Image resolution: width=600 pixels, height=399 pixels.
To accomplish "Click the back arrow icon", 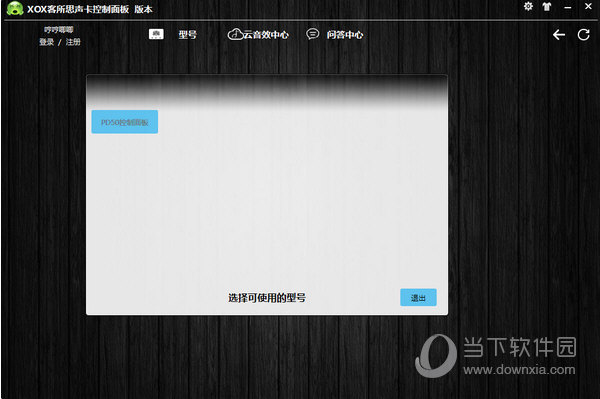I will (559, 35).
